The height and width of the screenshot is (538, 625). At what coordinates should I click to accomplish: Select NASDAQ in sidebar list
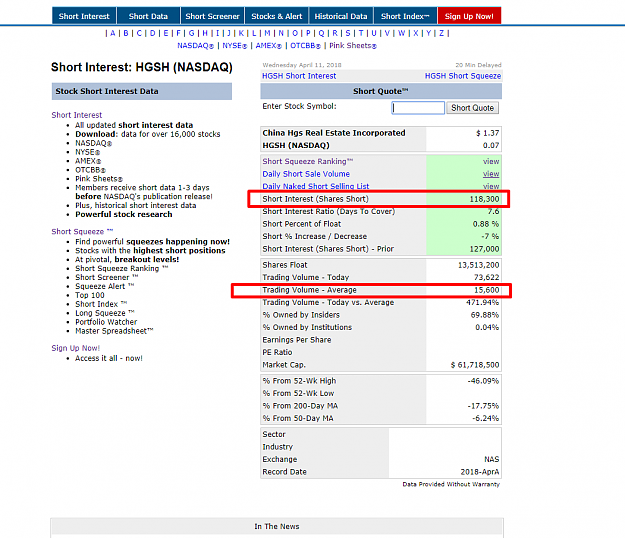[x=94, y=143]
